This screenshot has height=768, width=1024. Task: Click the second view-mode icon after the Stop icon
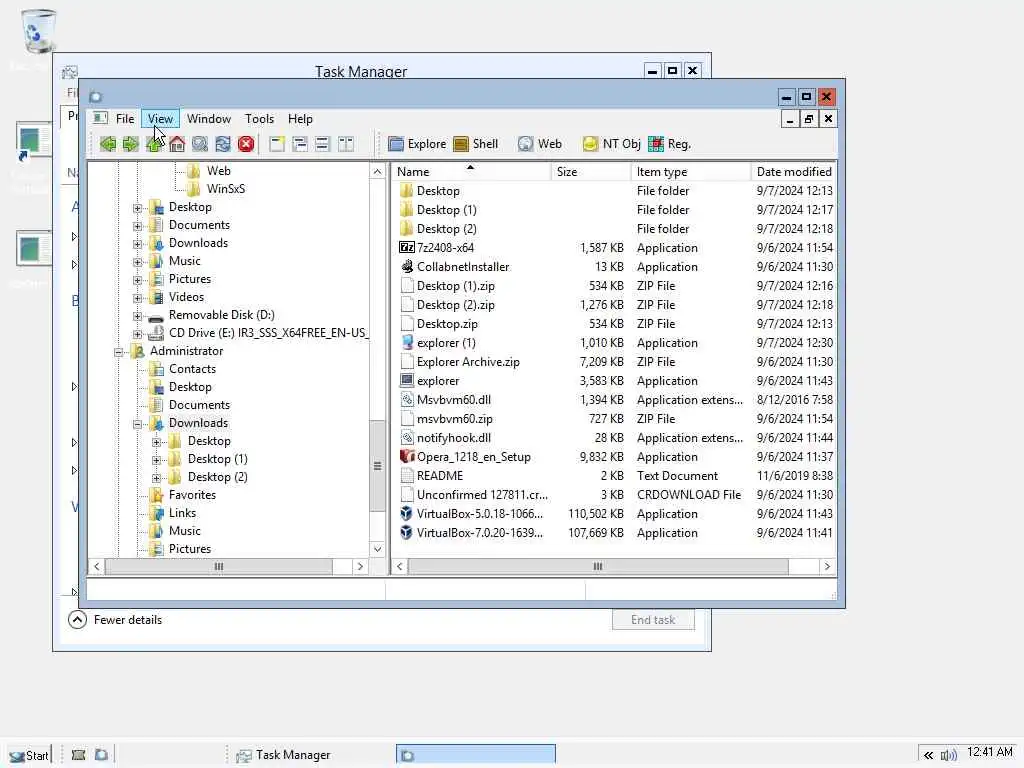pyautogui.click(x=300, y=144)
